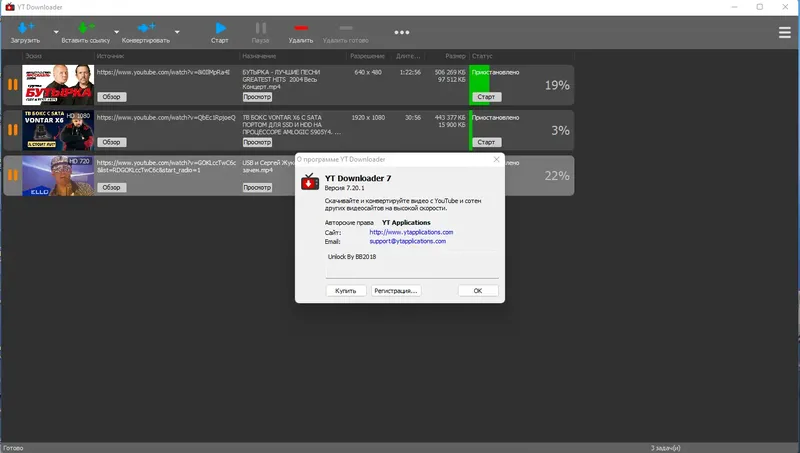The width and height of the screenshot is (800, 453).
Task: Click the Регистрация... button
Action: tap(396, 291)
